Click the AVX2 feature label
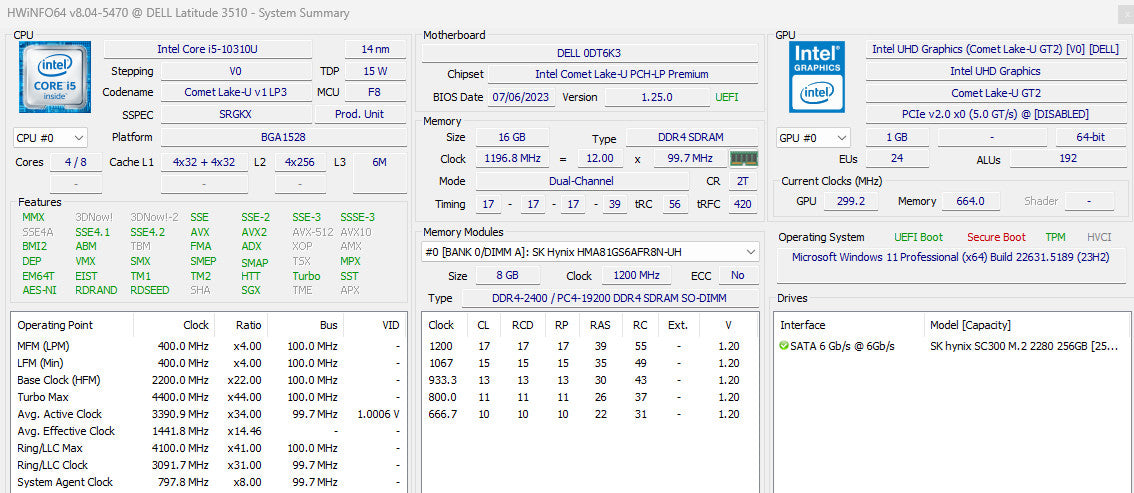Image resolution: width=1134 pixels, height=493 pixels. coord(254,232)
